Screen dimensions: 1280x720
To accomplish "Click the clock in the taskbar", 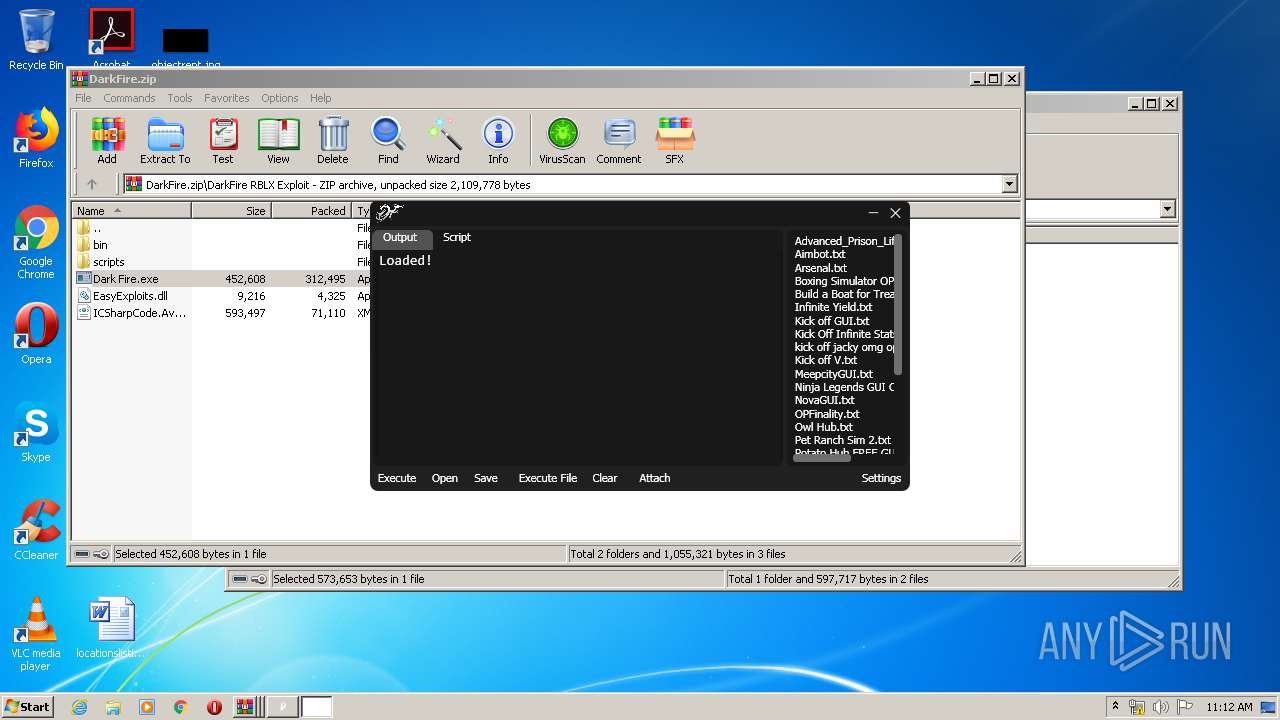I will (1229, 707).
